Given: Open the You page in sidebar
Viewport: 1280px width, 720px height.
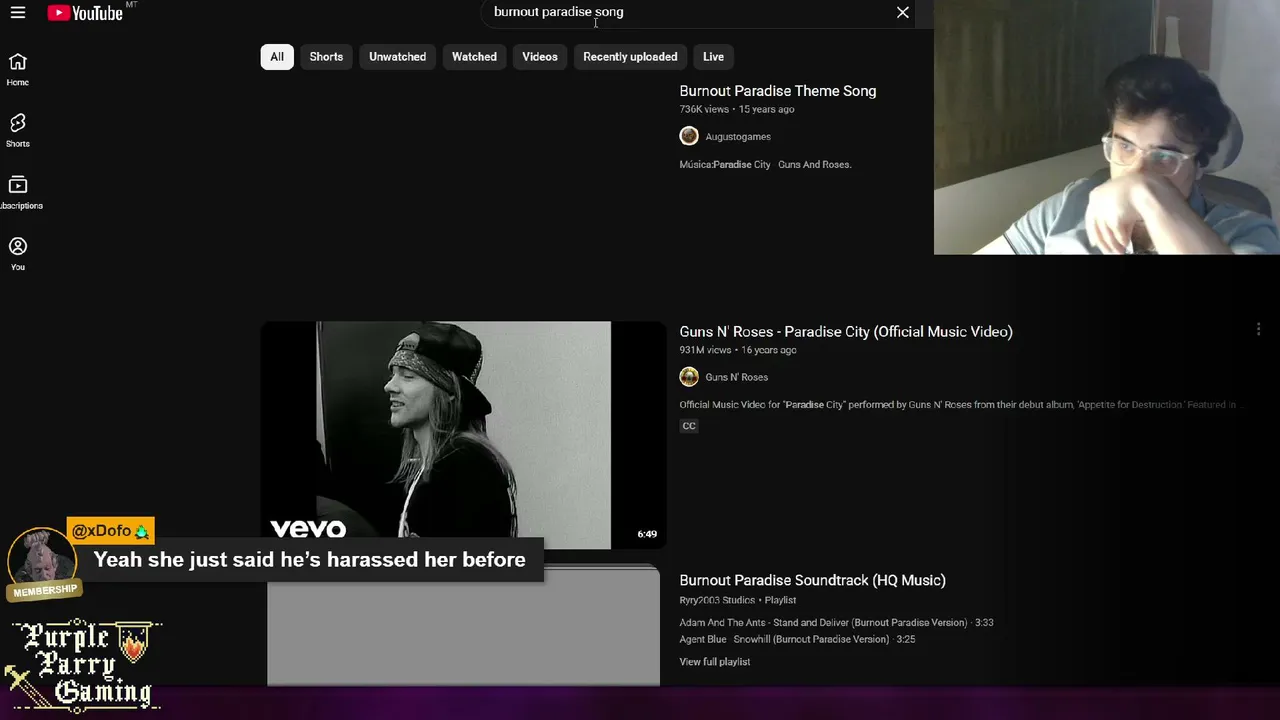Looking at the screenshot, I should pyautogui.click(x=18, y=254).
